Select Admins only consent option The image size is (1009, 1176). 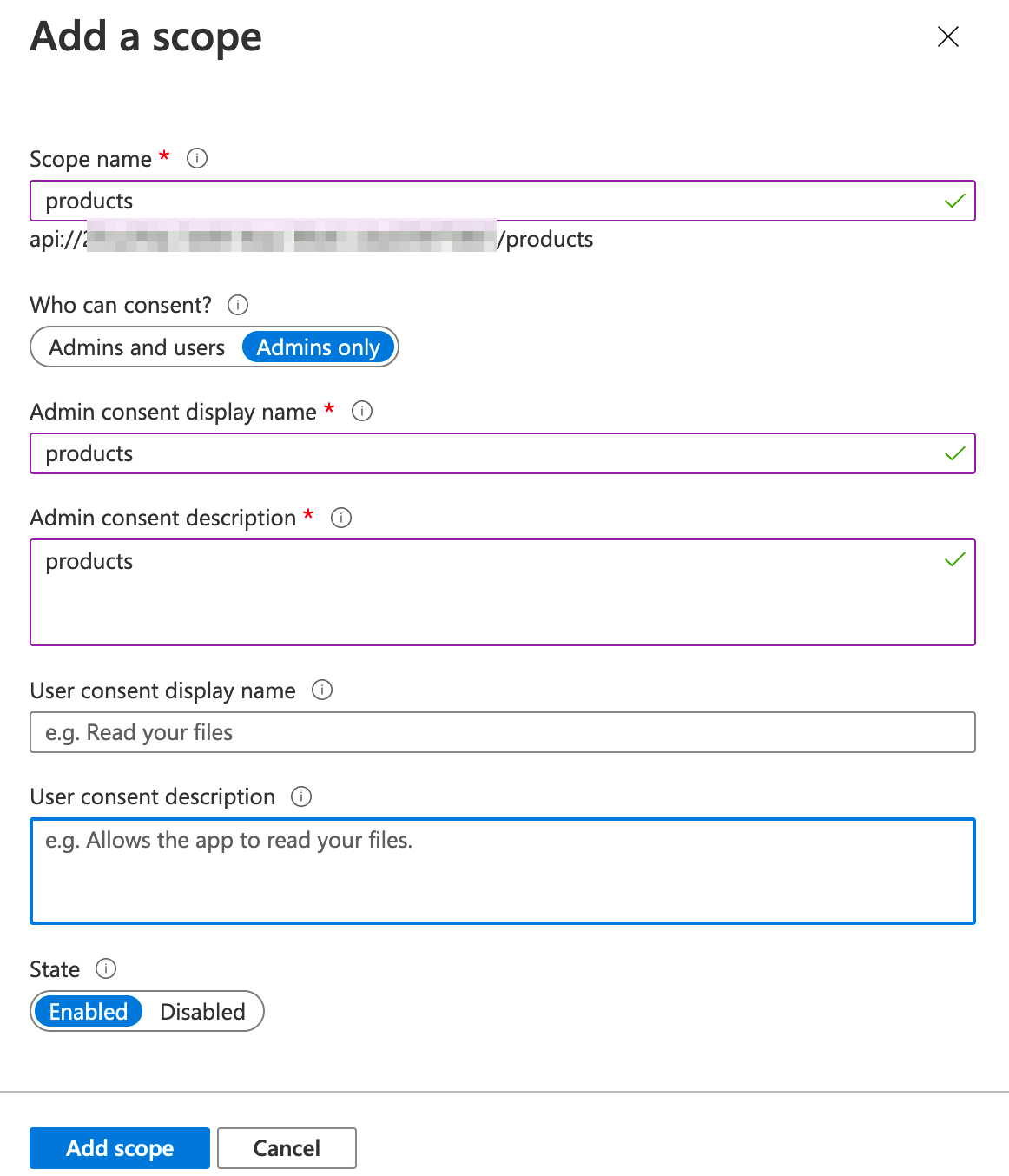(x=319, y=347)
